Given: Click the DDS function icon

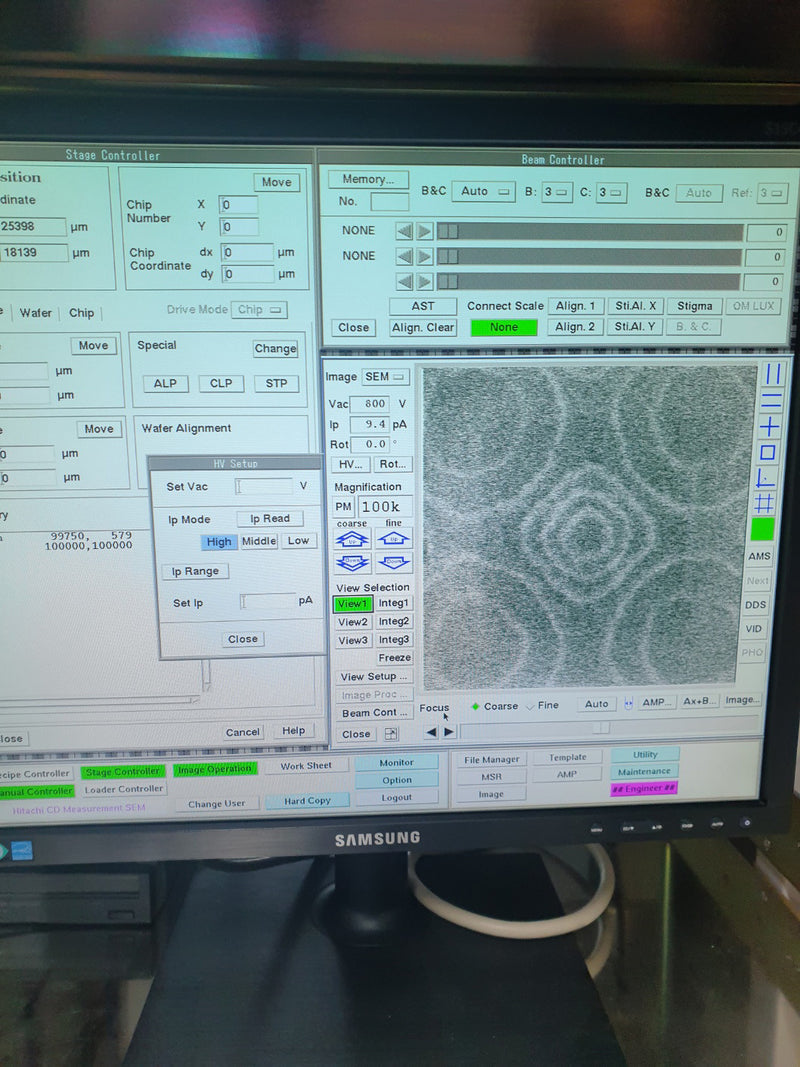Looking at the screenshot, I should click(756, 604).
